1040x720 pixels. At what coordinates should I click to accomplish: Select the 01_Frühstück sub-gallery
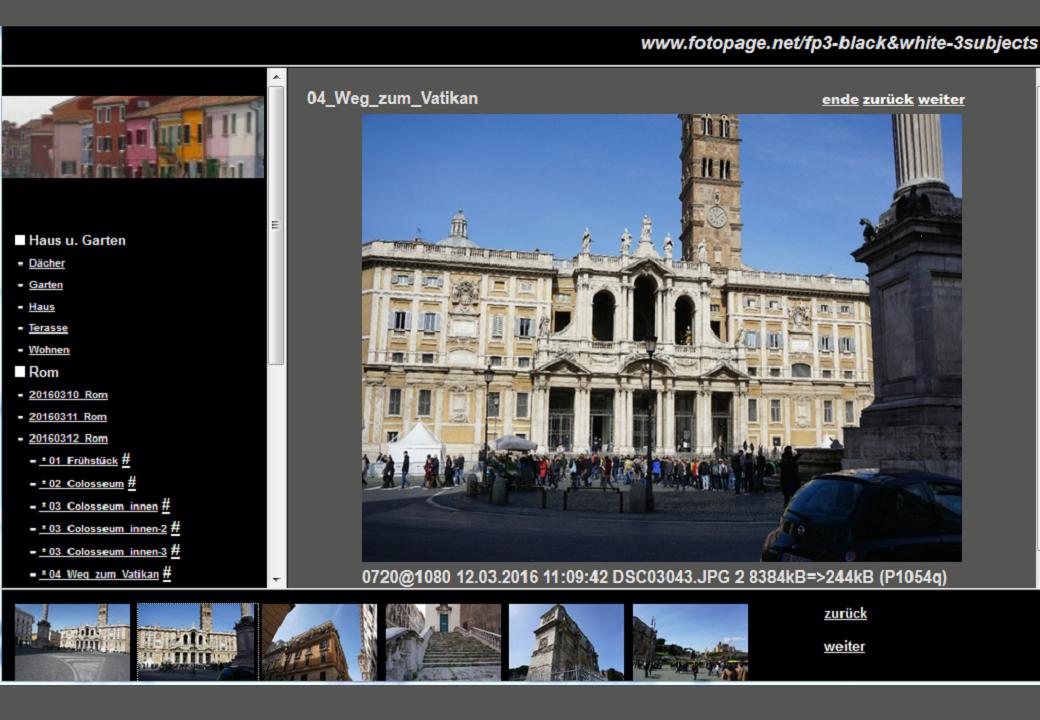[x=78, y=460]
